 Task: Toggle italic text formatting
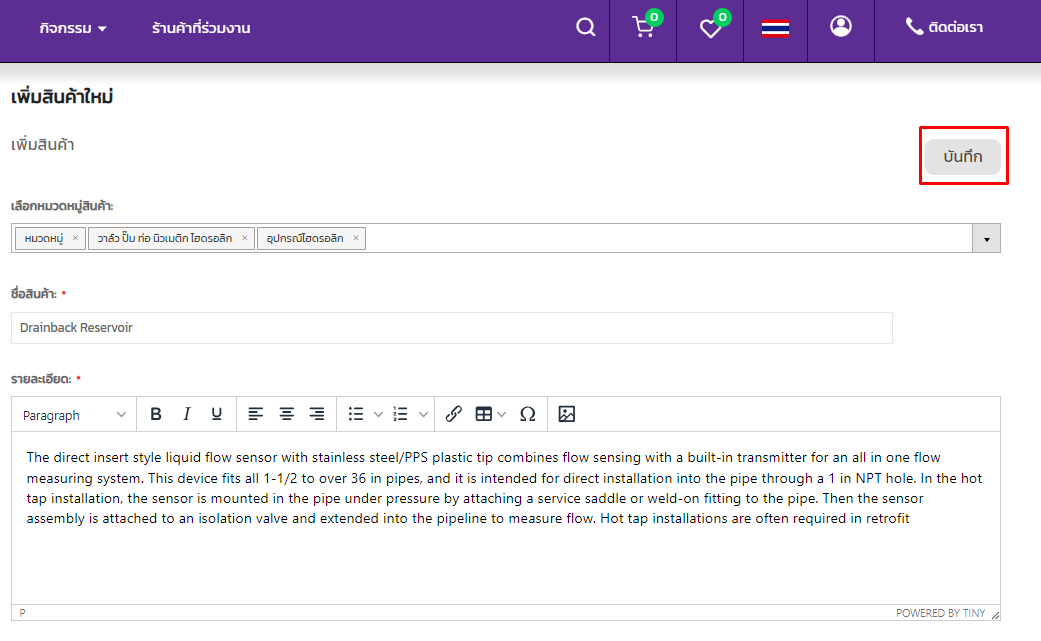(186, 414)
